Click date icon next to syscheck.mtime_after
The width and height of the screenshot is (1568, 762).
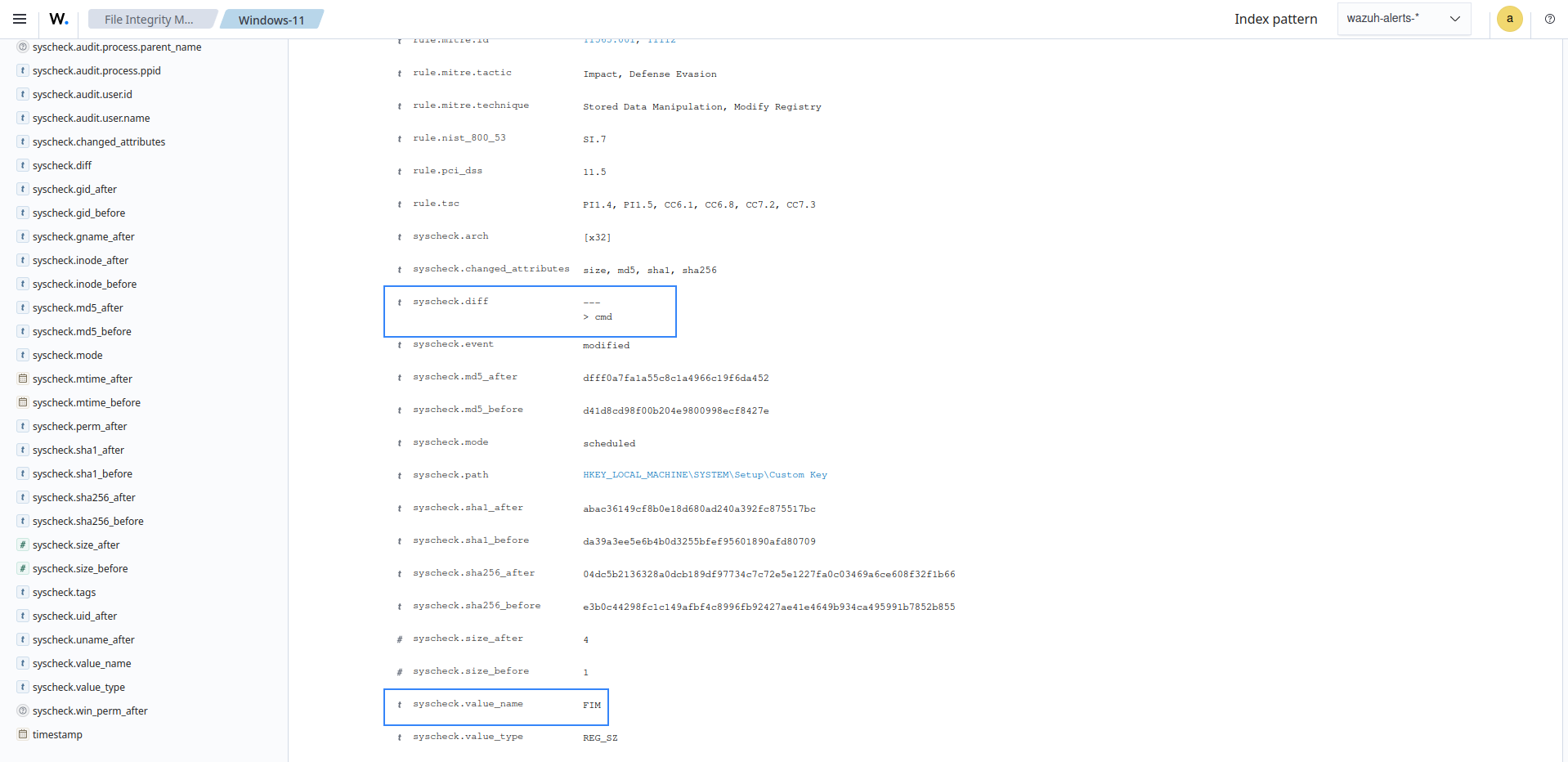pyautogui.click(x=23, y=379)
